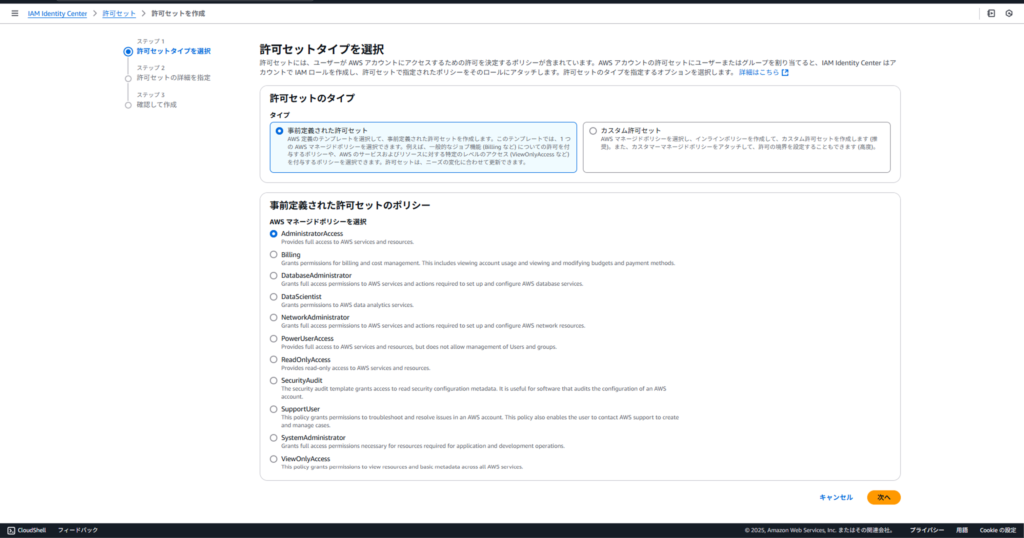Select step 3 確認して作成
The image size is (1024, 538).
(x=156, y=104)
